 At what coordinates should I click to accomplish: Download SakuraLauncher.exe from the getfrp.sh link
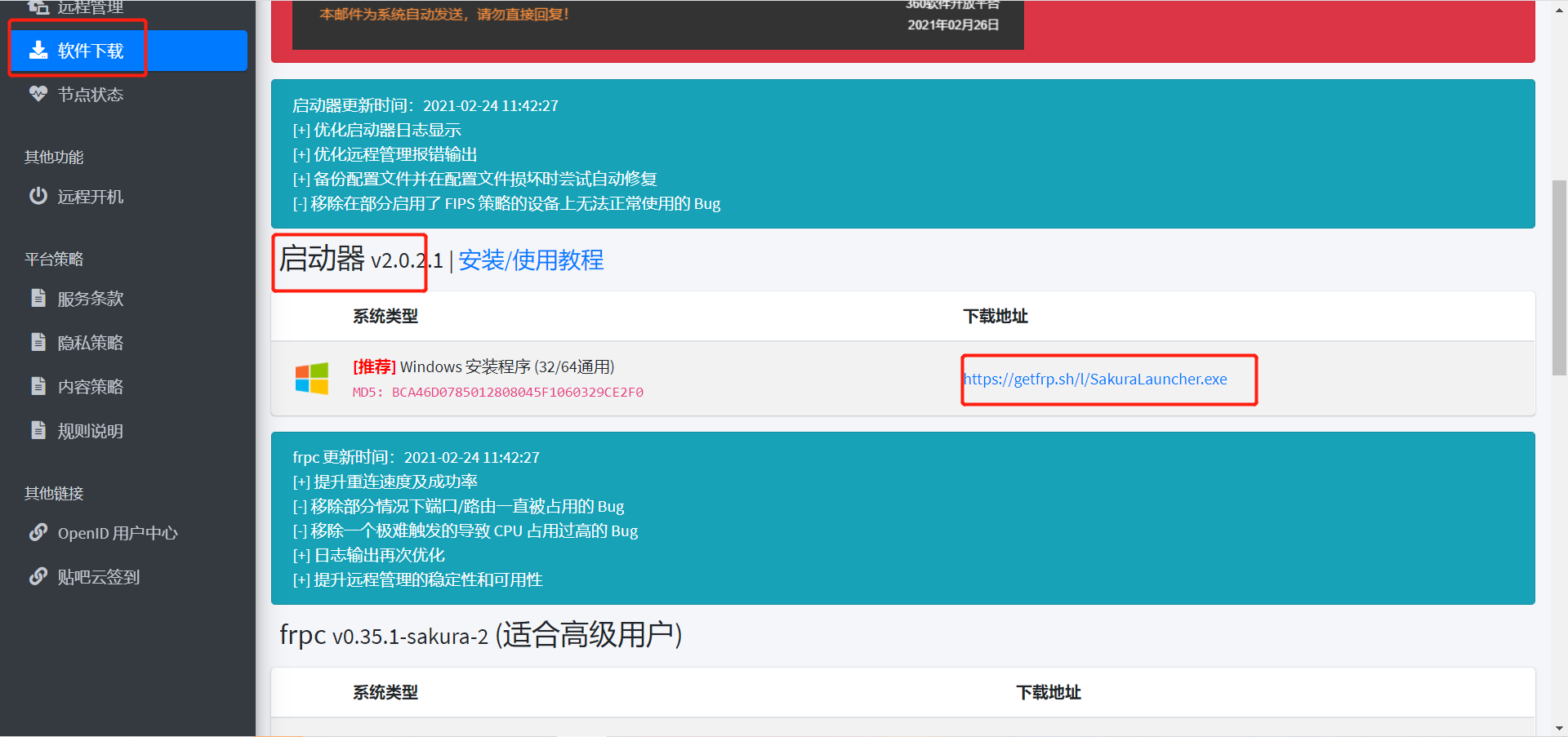(x=1095, y=380)
